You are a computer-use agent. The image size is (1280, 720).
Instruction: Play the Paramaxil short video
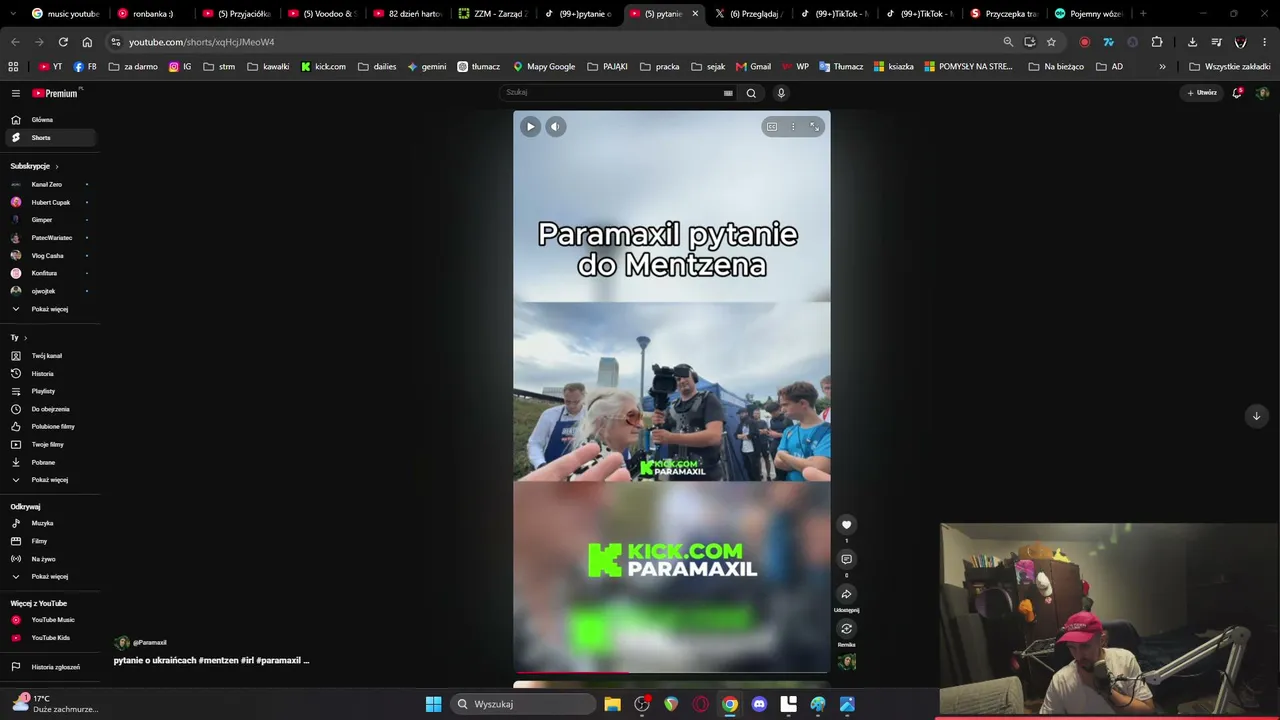coord(530,126)
